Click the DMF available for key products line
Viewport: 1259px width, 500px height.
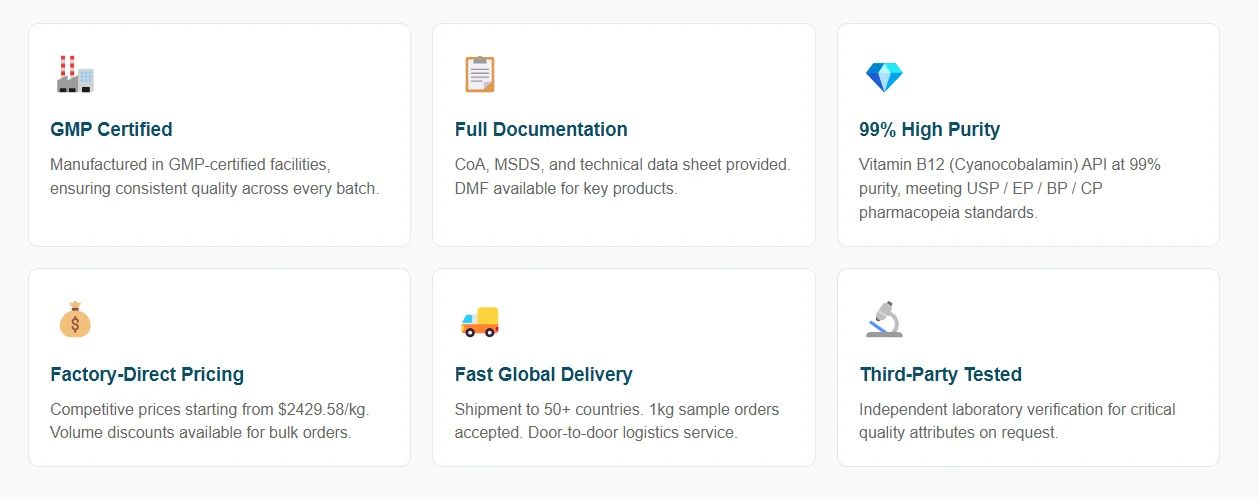(566, 188)
